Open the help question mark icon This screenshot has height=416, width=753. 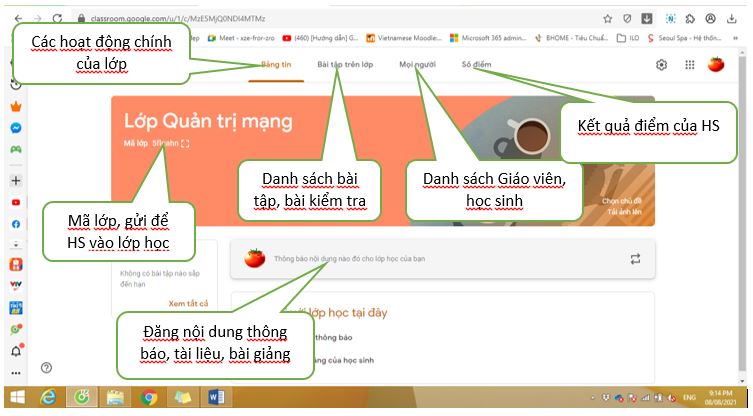click(46, 367)
